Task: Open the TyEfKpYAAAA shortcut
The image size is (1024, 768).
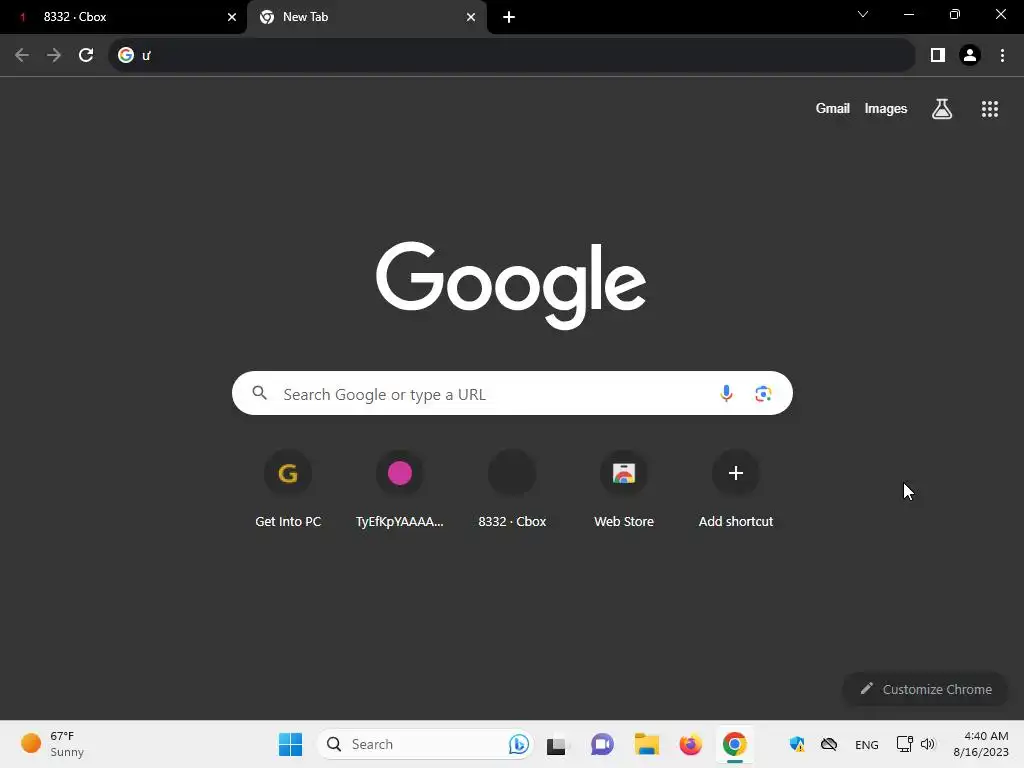Action: (x=400, y=488)
